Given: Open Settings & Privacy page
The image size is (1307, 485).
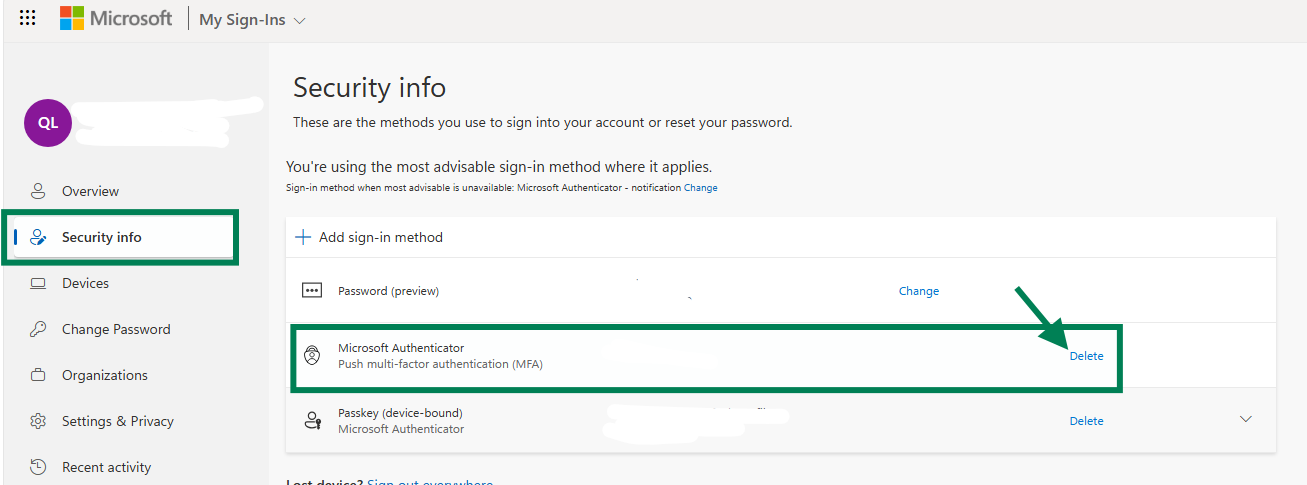Looking at the screenshot, I should pos(118,421).
